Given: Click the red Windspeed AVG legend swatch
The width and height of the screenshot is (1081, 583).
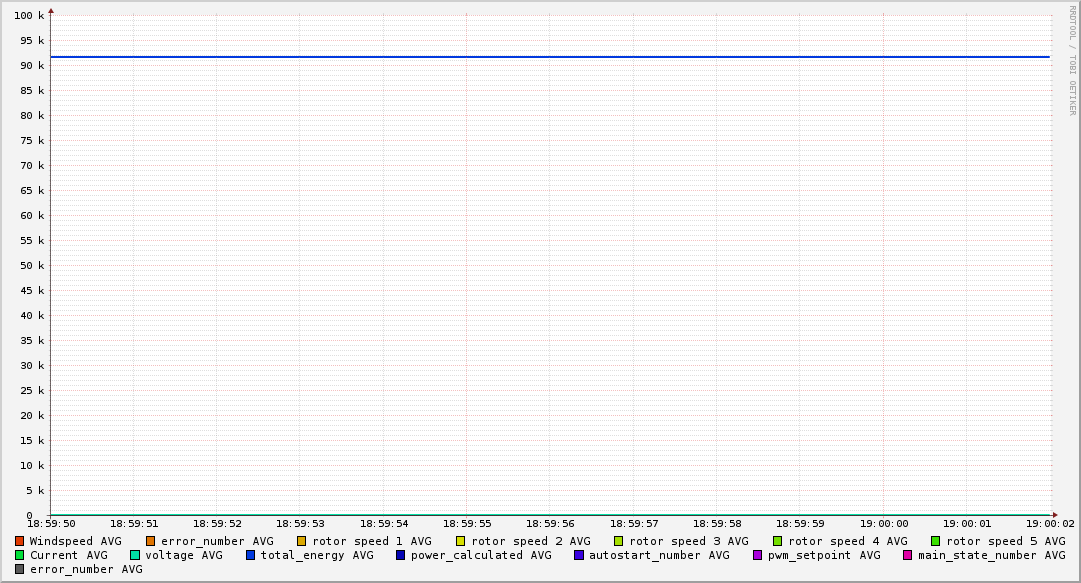Looking at the screenshot, I should (x=19, y=541).
